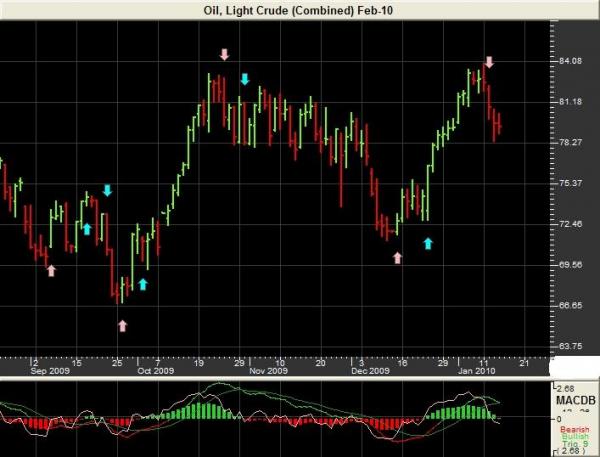Screen dimensions: 600x457
Task: Click the cyan up arrow near Sep 17
Action: (x=87, y=229)
